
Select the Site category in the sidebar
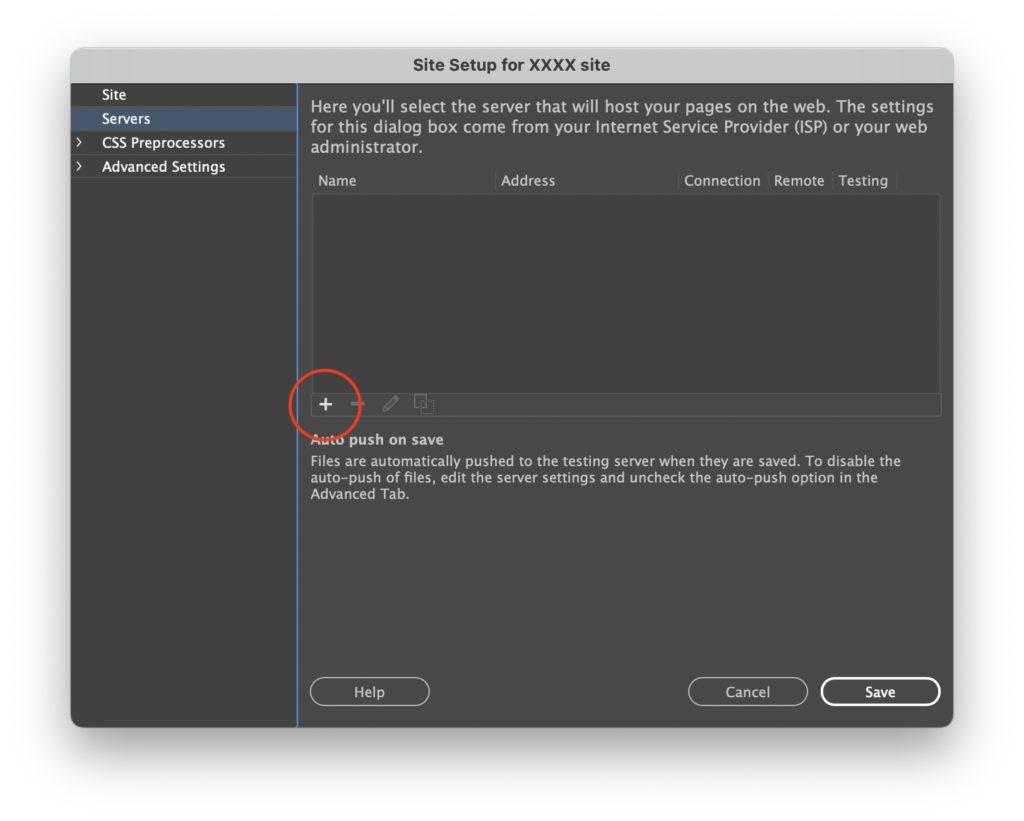pyautogui.click(x=114, y=95)
